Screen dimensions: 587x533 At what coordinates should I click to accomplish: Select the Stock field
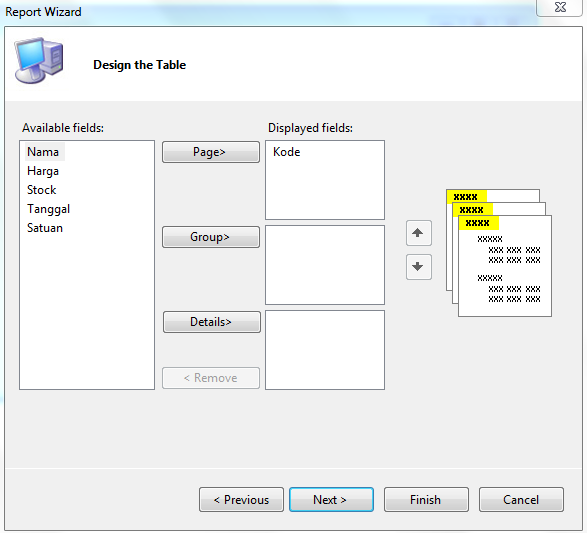42,190
